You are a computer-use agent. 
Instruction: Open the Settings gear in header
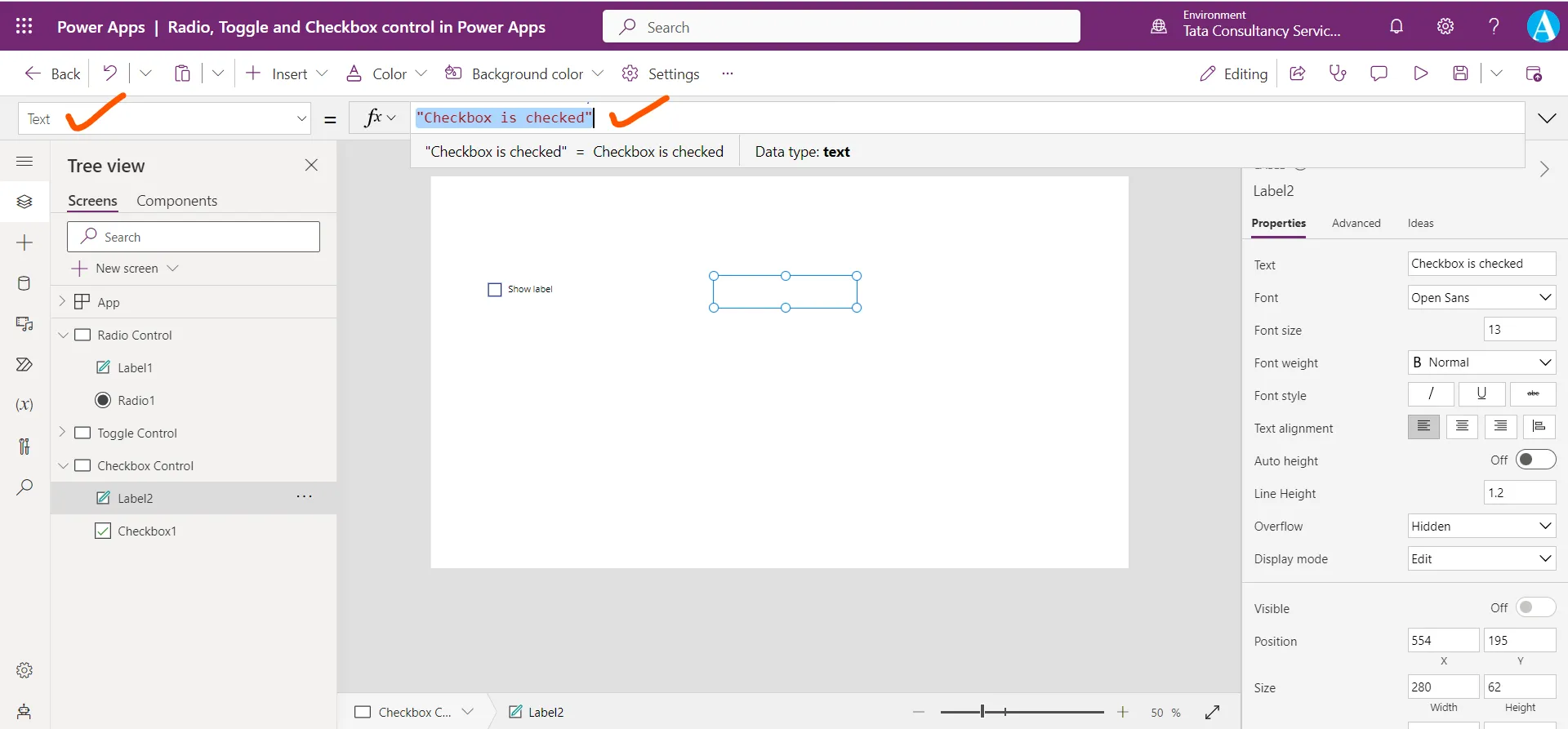[1445, 26]
